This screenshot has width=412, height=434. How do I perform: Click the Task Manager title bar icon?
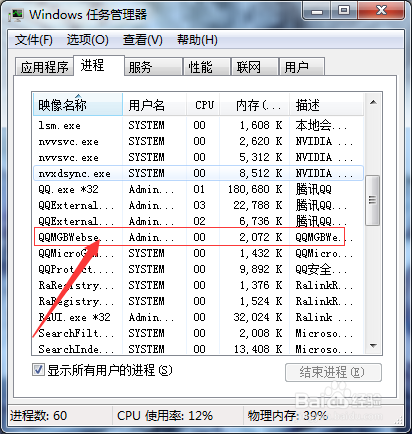(16, 15)
